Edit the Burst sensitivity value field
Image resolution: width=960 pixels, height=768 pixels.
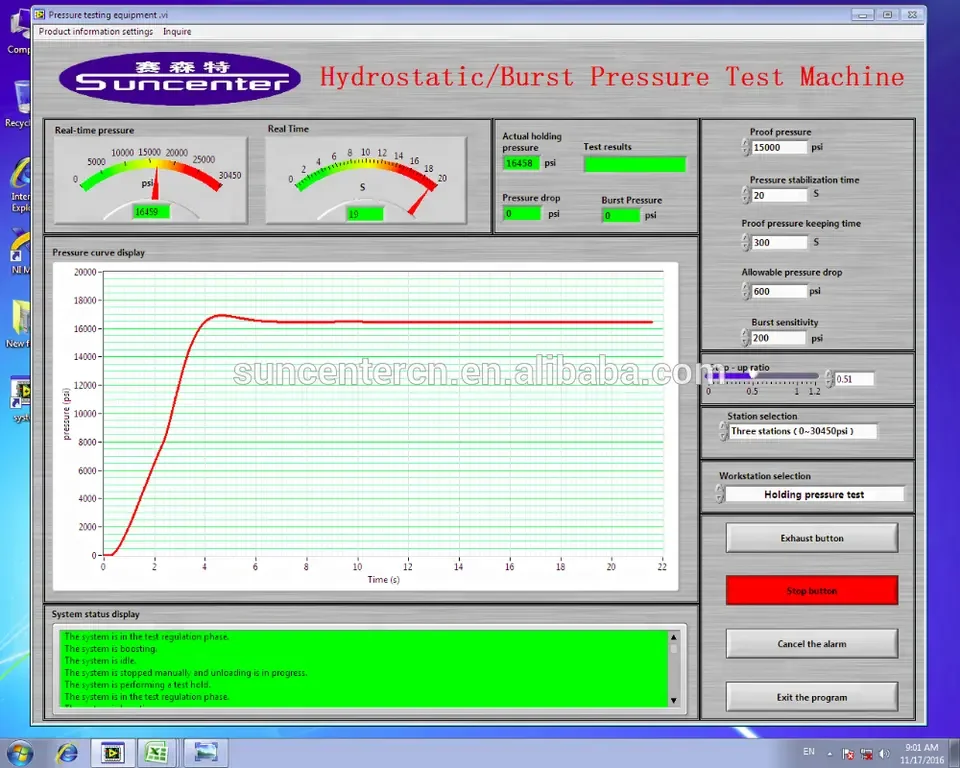[x=779, y=338]
